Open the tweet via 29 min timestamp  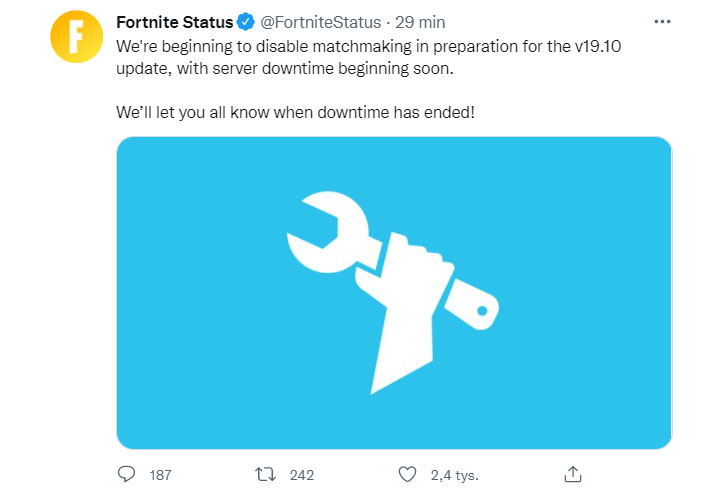[420, 21]
